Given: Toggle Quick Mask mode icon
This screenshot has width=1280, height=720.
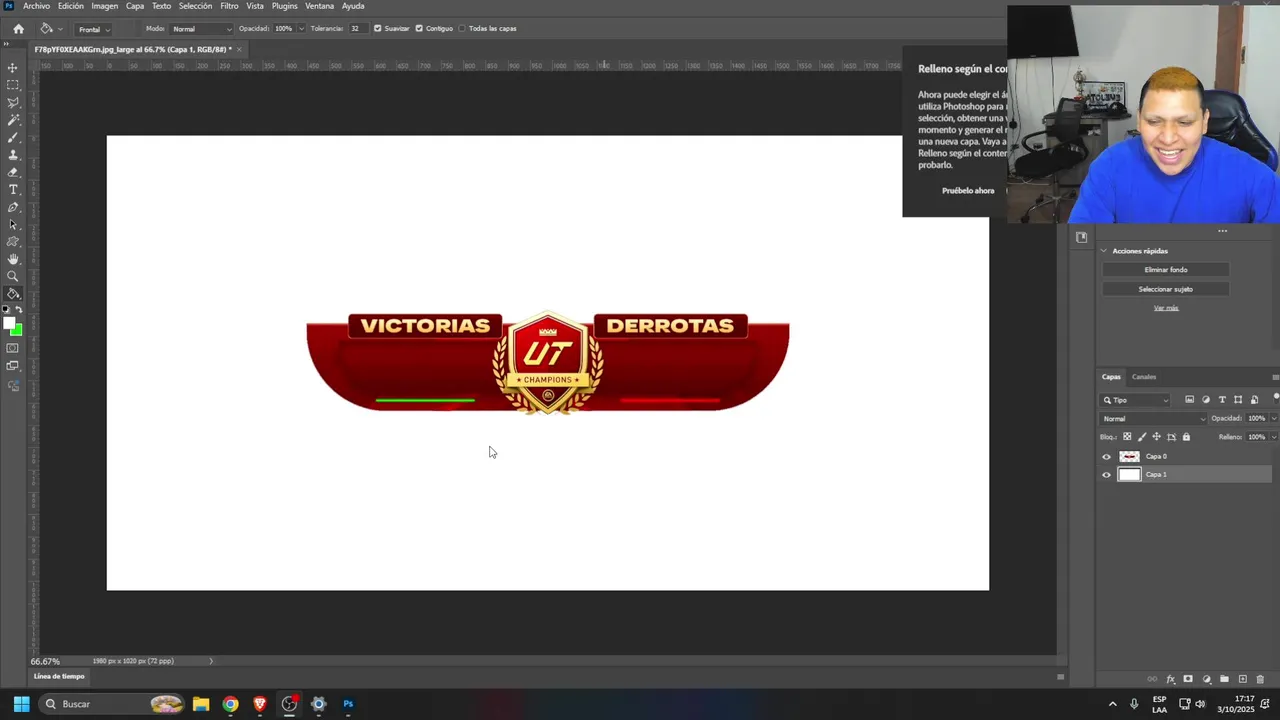Looking at the screenshot, I should pos(13,348).
